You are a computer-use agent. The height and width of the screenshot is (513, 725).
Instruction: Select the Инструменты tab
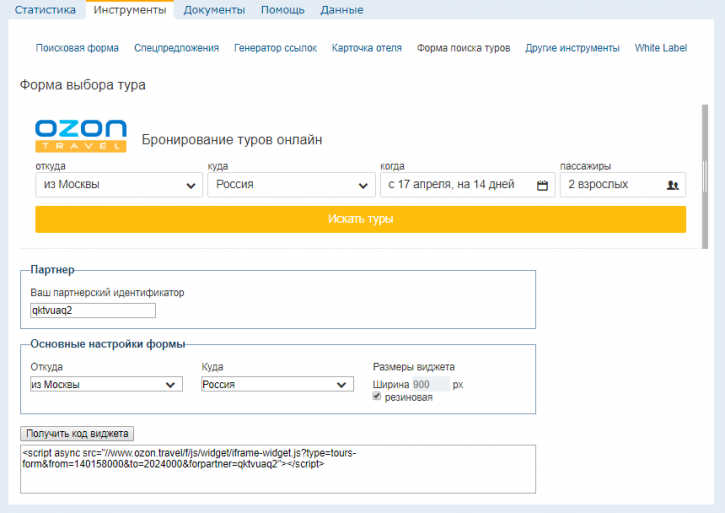pyautogui.click(x=130, y=10)
